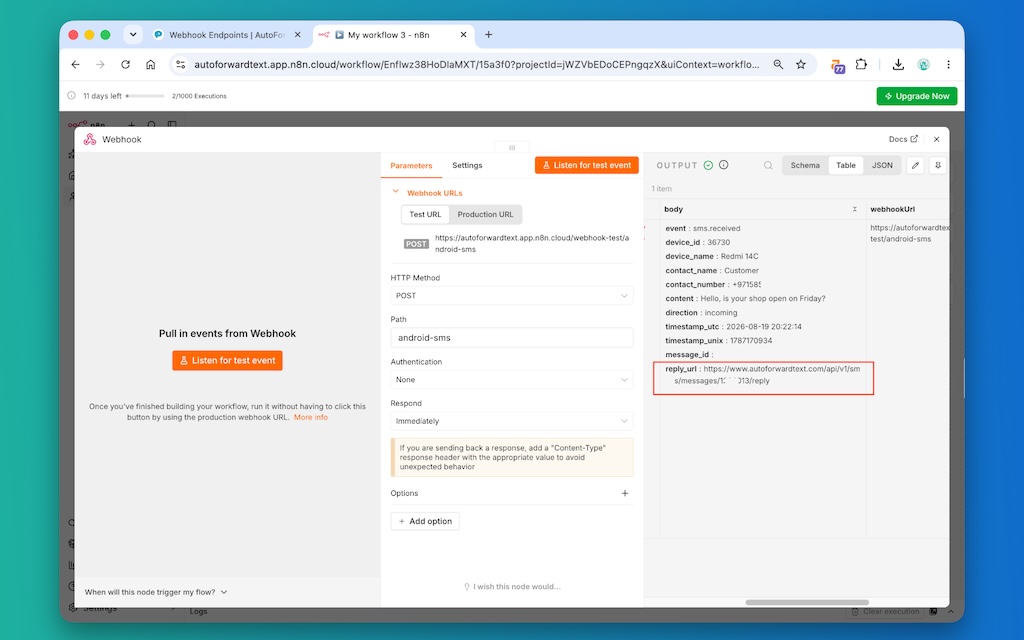Open the Respond dropdown
The image size is (1024, 640).
(511, 421)
